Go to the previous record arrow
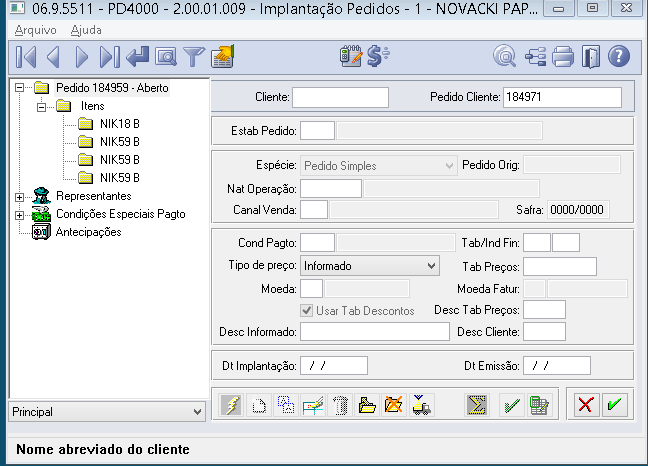This screenshot has width=648, height=466. click(54, 57)
